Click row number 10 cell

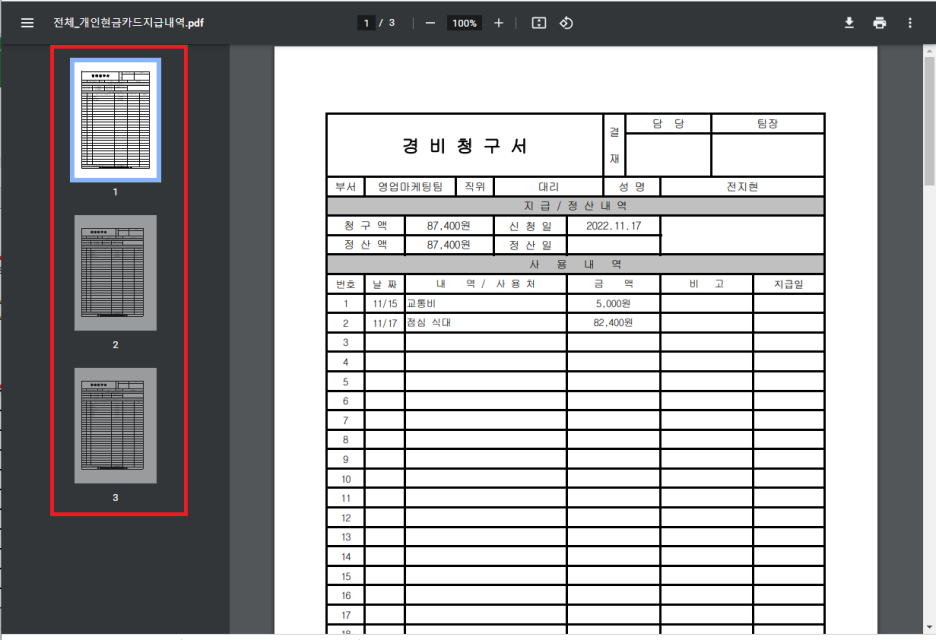click(x=346, y=479)
